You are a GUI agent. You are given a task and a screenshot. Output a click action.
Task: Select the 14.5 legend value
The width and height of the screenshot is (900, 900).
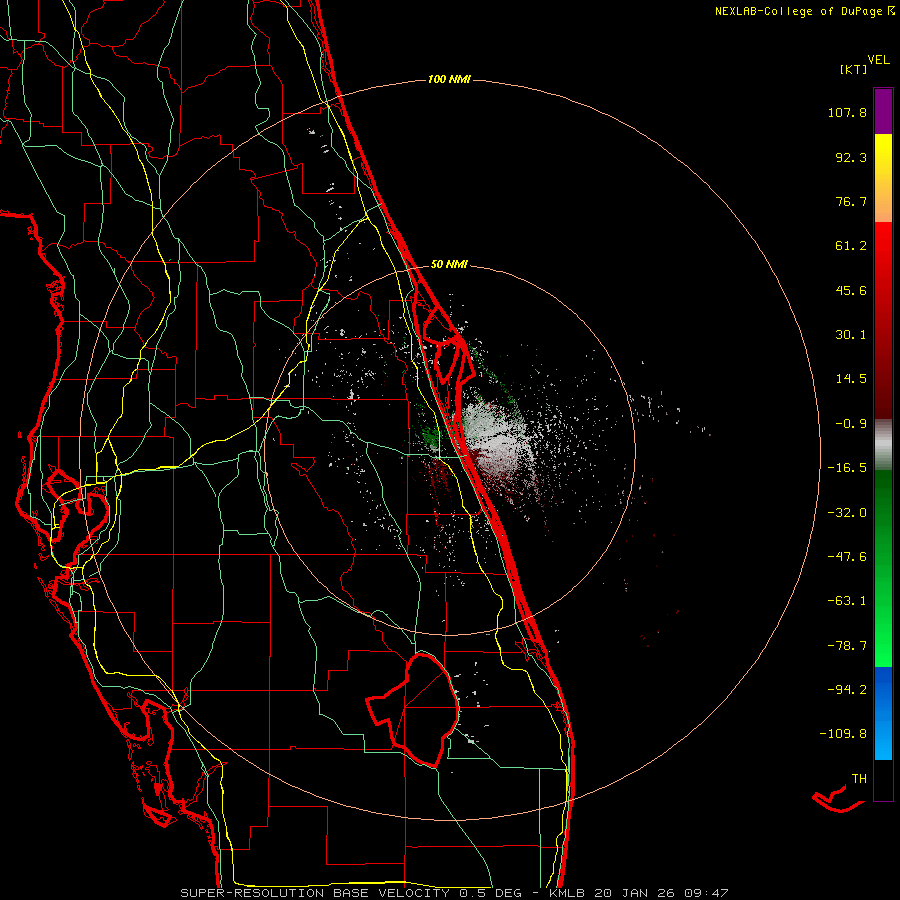851,379
